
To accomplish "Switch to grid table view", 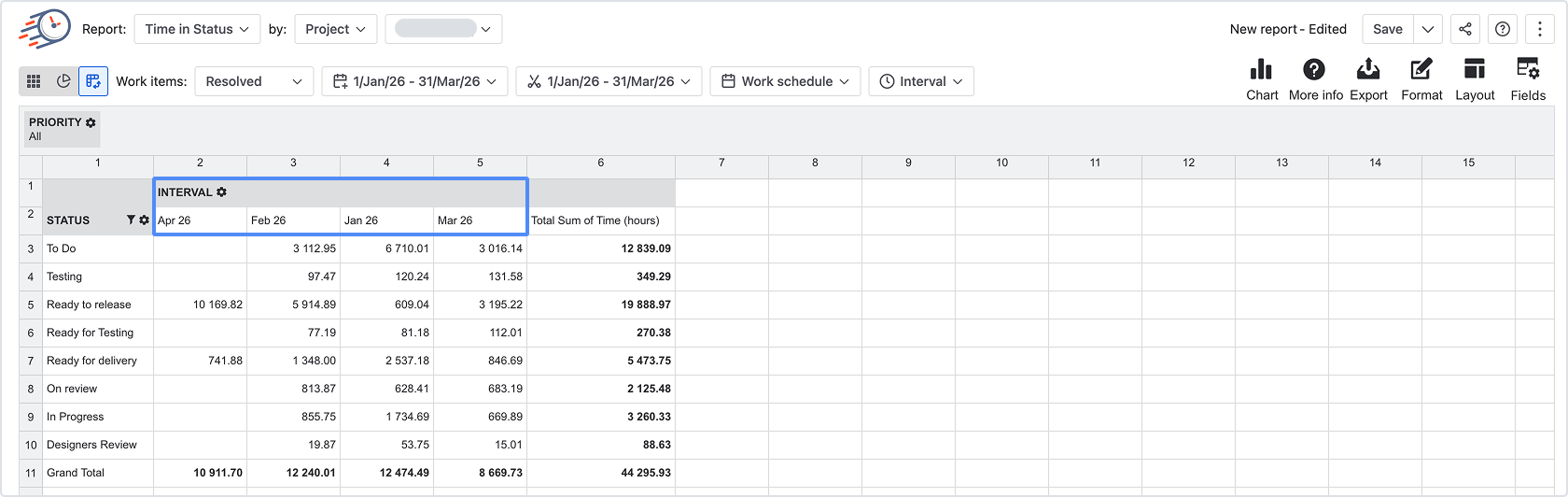I will pos(34,81).
